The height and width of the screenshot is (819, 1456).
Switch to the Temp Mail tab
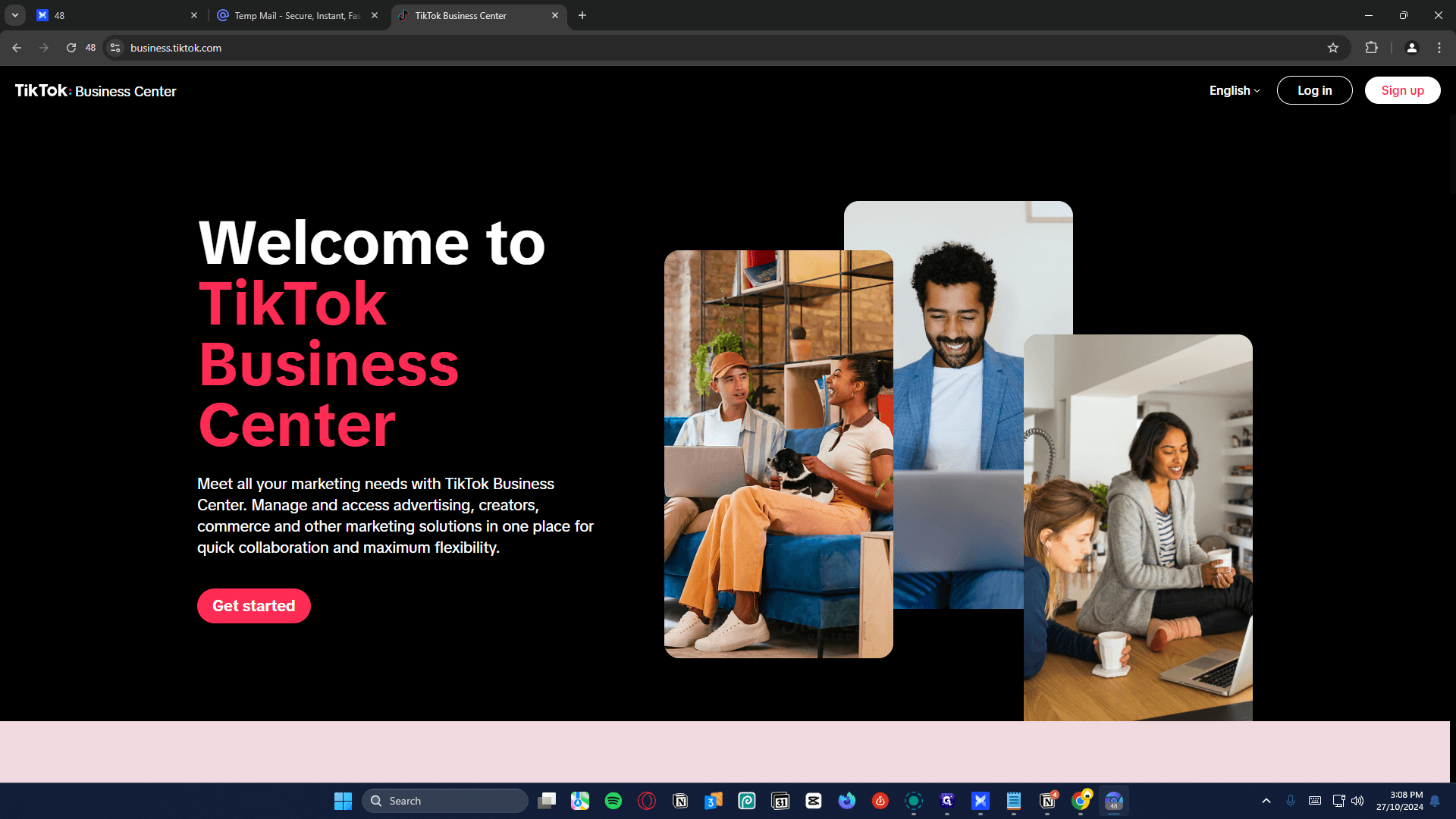pyautogui.click(x=297, y=15)
